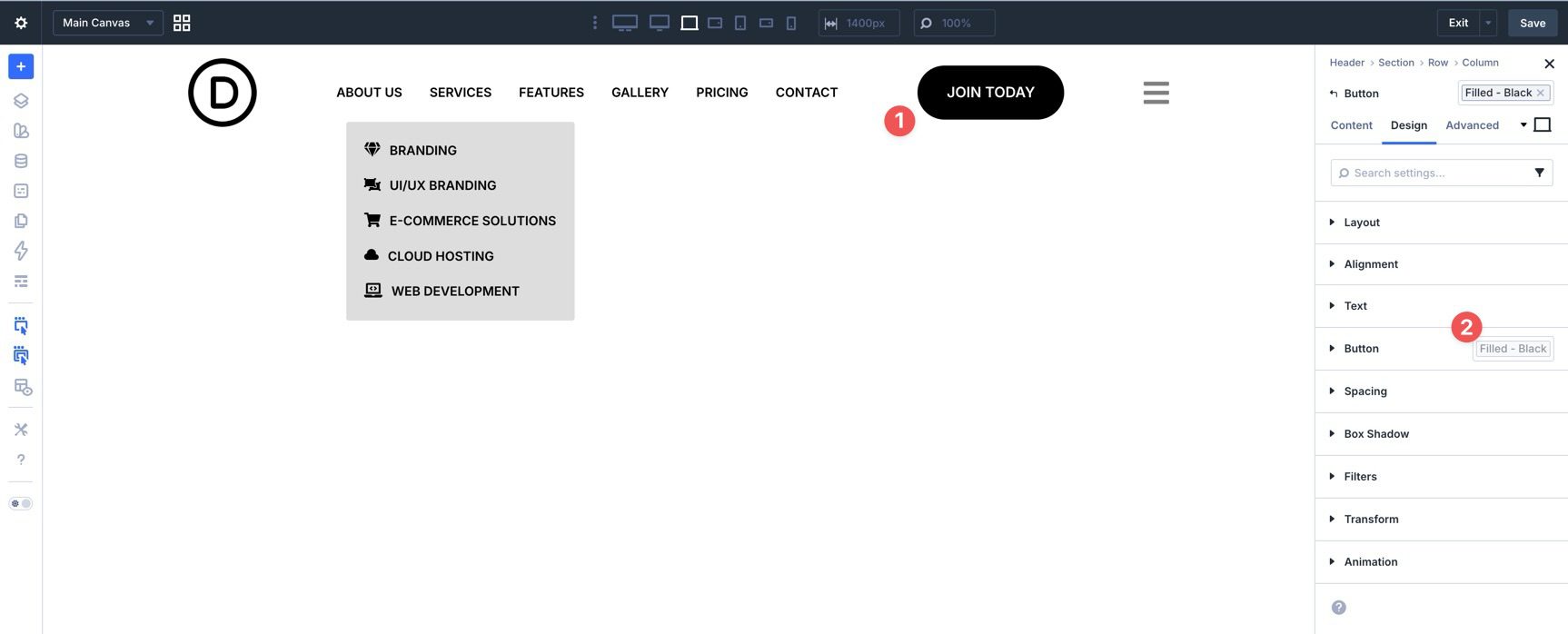
Task: Go back via arrow beside Button title
Action: point(1333,94)
